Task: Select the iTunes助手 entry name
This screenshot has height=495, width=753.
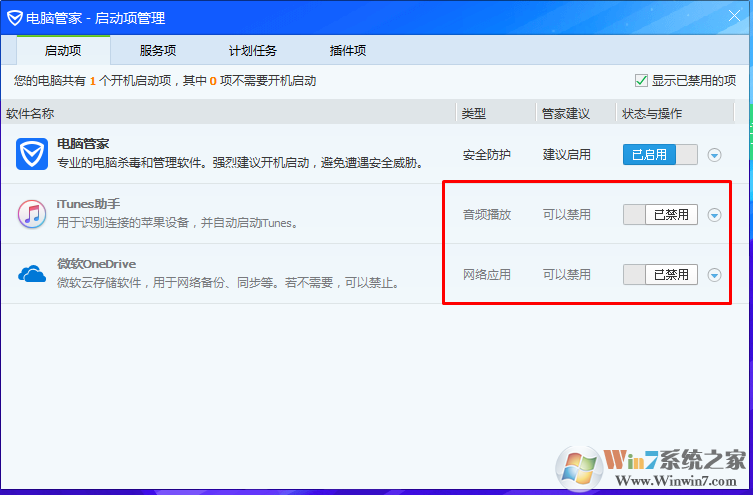Action: (88, 204)
